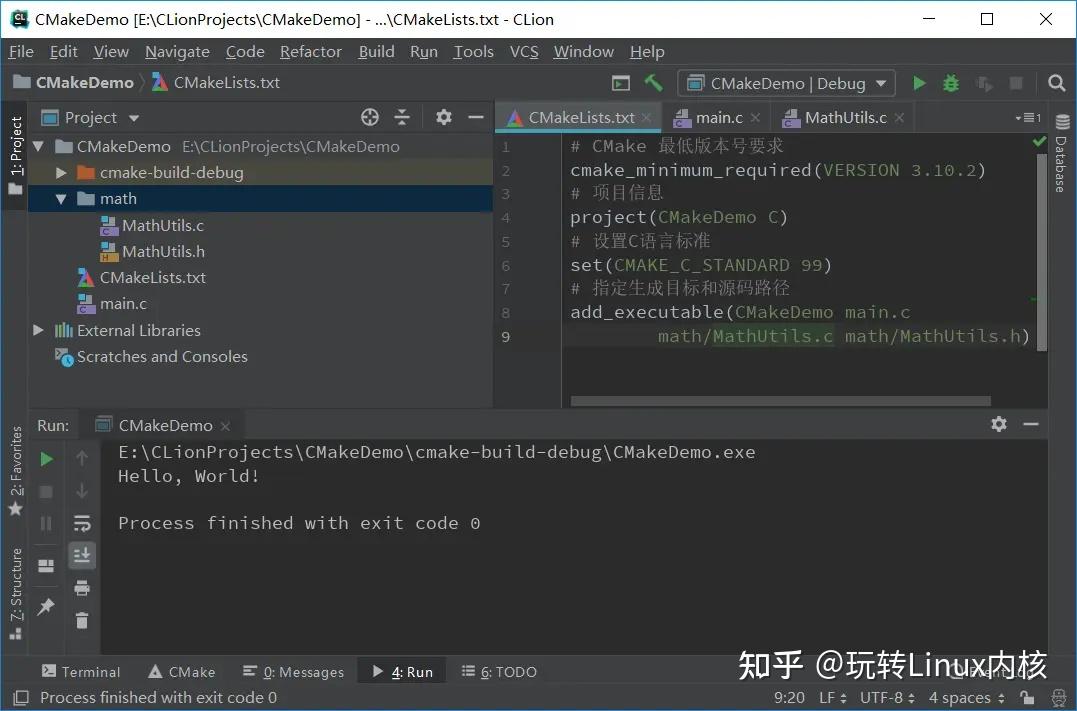Expand External Libraries node
The height and width of the screenshot is (711, 1077).
[x=39, y=330]
